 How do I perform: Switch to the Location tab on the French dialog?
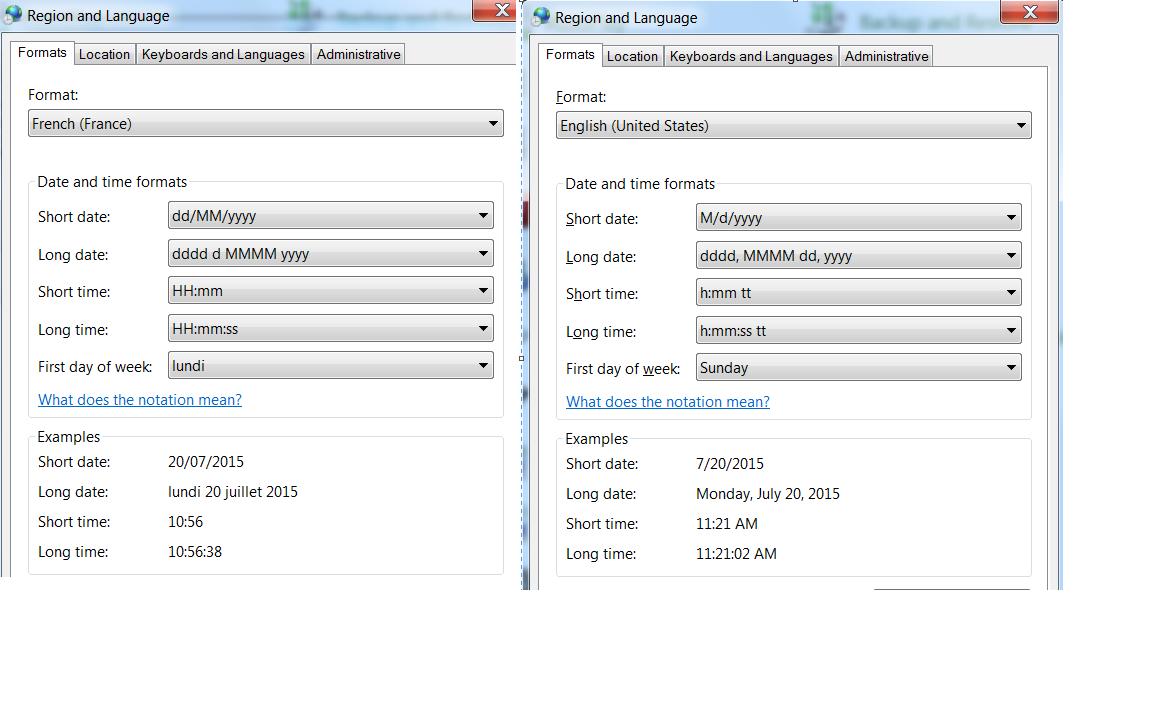104,54
